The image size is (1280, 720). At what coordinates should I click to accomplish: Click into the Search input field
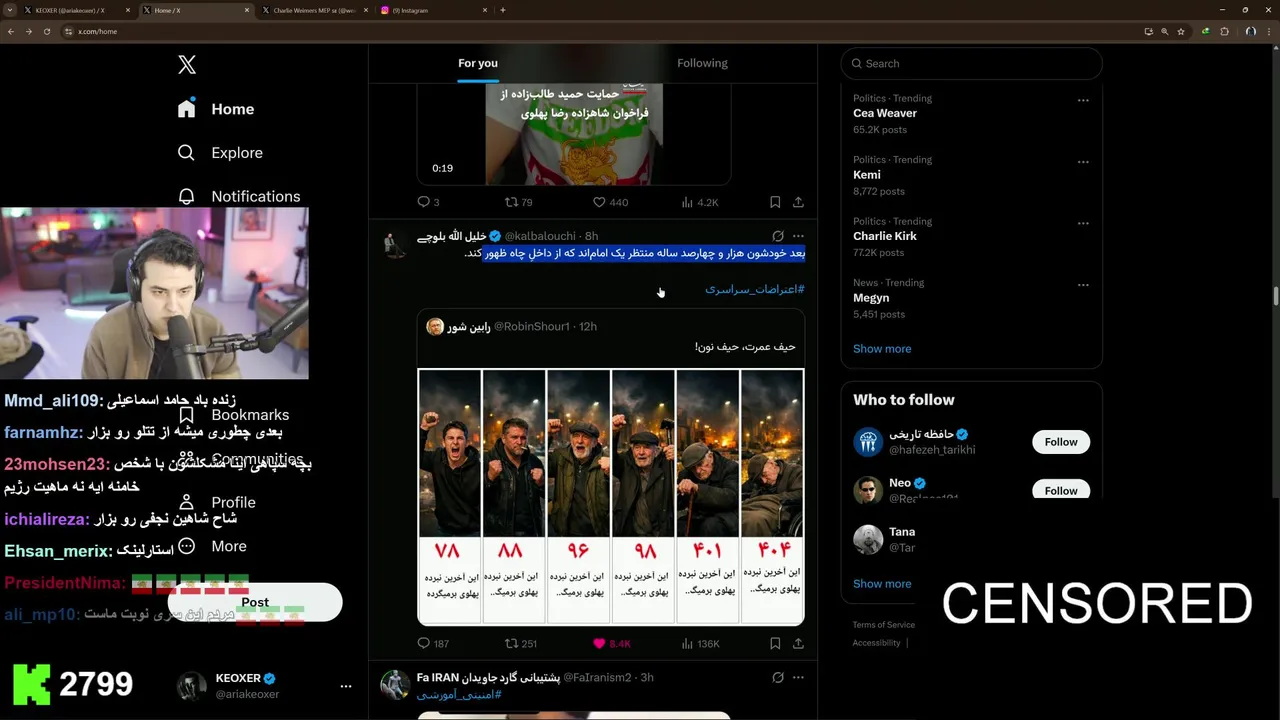click(x=971, y=63)
